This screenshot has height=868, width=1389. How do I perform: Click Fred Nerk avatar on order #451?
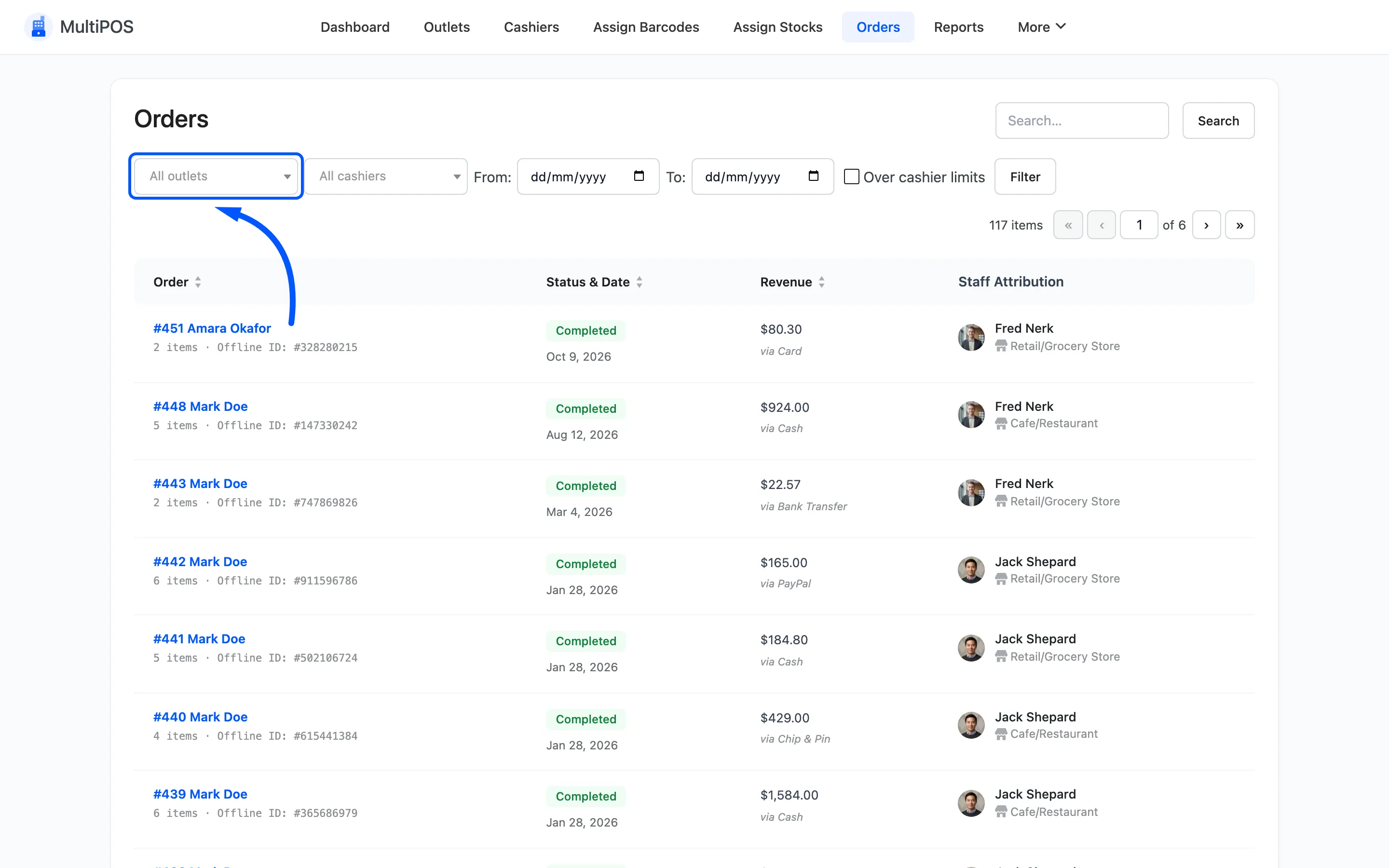pyautogui.click(x=971, y=338)
